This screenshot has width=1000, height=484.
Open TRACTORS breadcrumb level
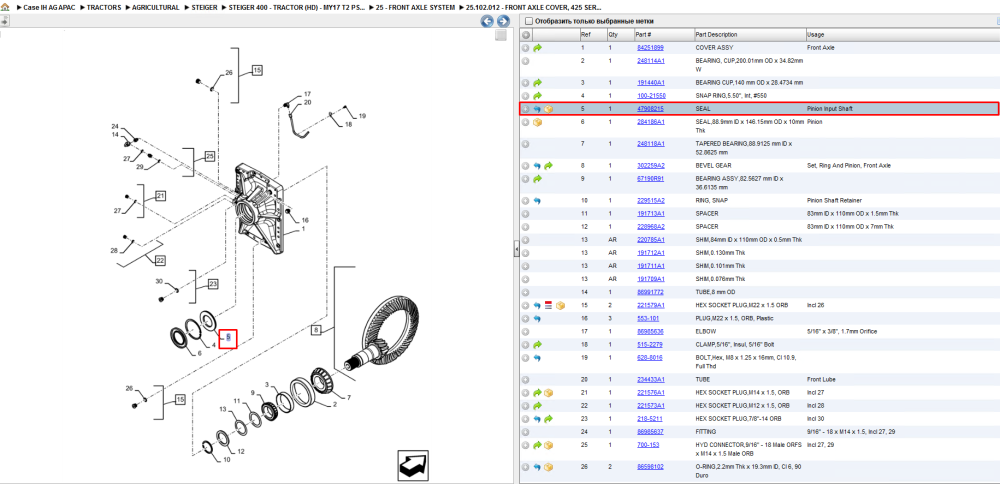104,7
